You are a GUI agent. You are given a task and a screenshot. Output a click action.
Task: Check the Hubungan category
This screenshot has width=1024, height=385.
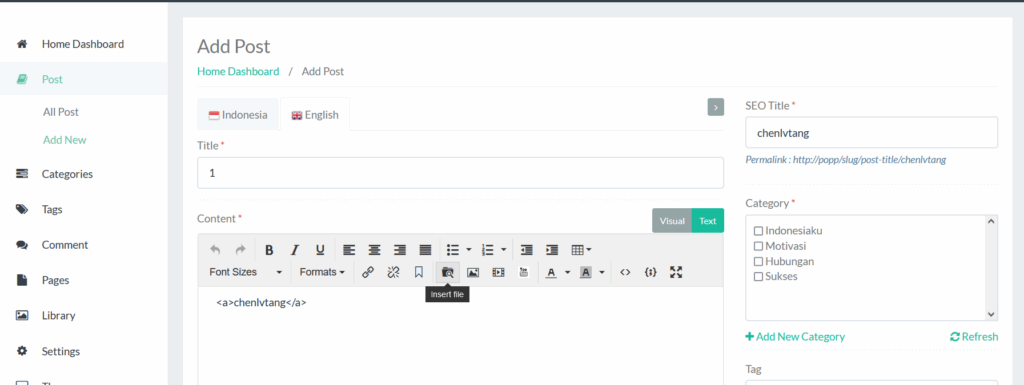pos(758,261)
